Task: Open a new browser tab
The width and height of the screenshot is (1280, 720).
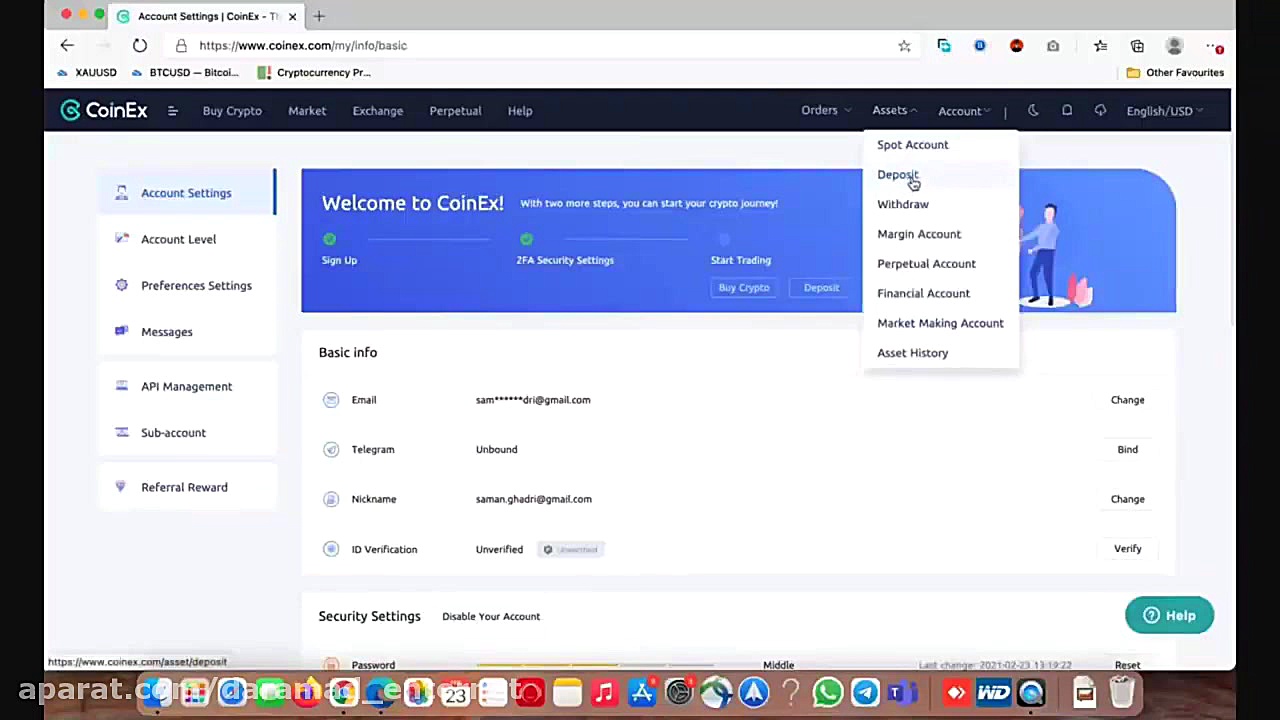Action: click(x=319, y=16)
